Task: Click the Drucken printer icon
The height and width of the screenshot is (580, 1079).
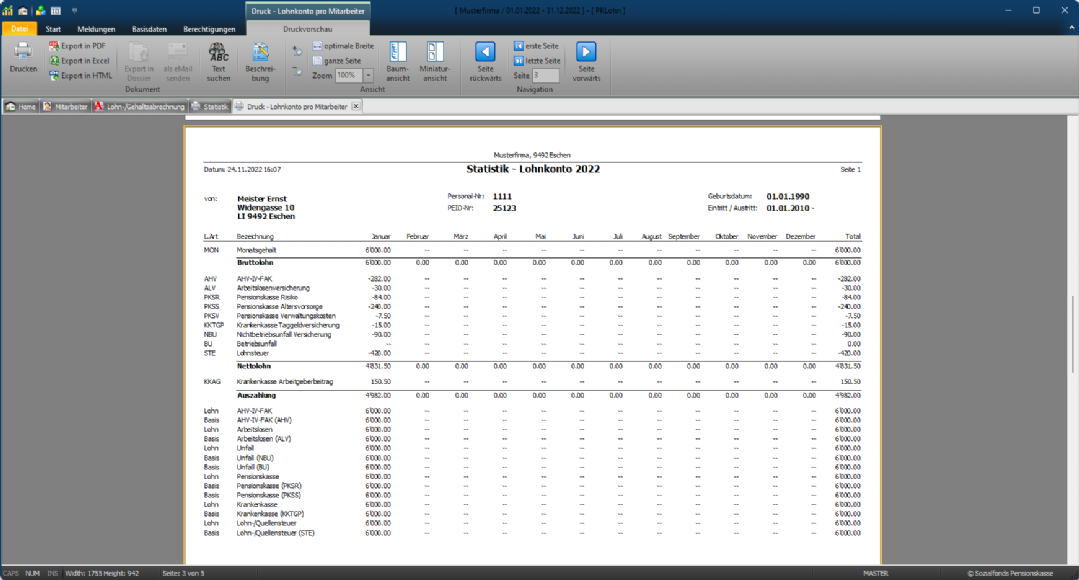Action: tap(23, 52)
